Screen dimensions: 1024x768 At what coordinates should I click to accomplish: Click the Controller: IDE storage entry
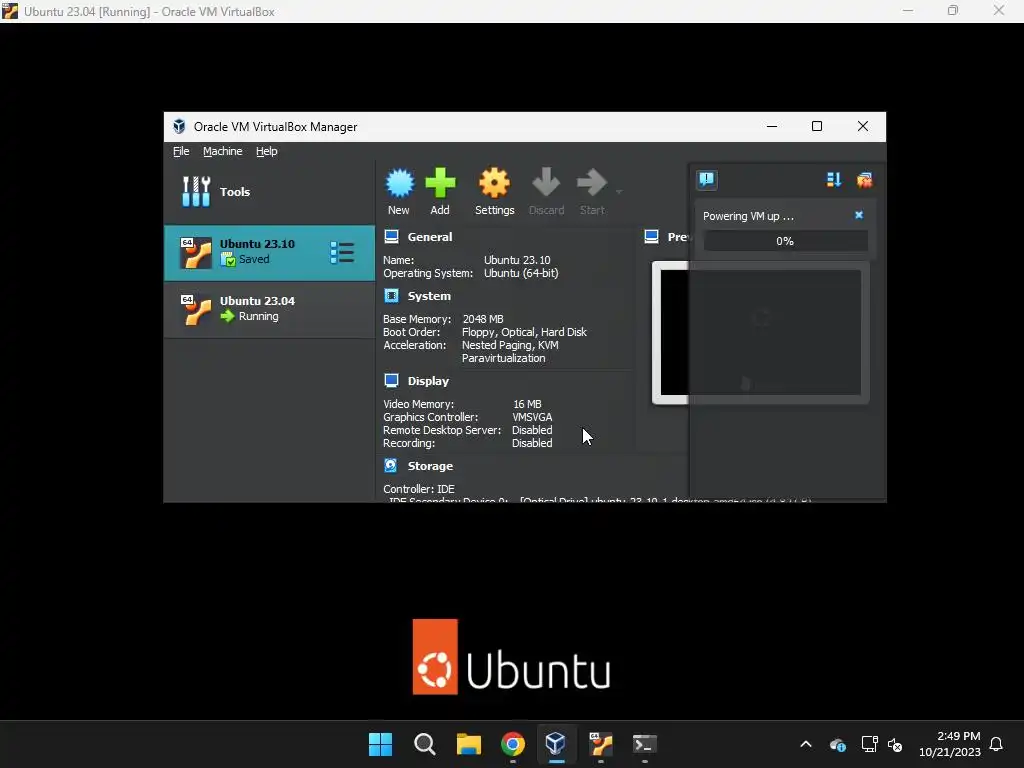pyautogui.click(x=419, y=488)
